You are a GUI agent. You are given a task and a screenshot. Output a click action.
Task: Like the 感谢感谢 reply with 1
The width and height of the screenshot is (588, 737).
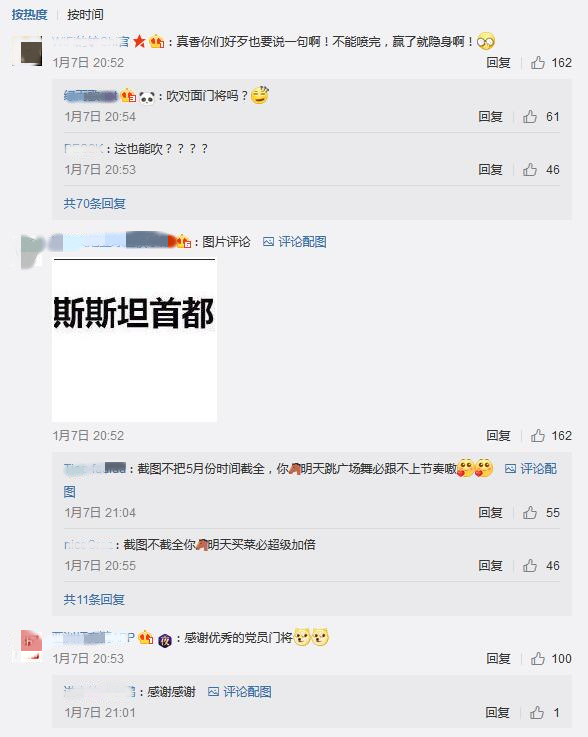[537, 713]
